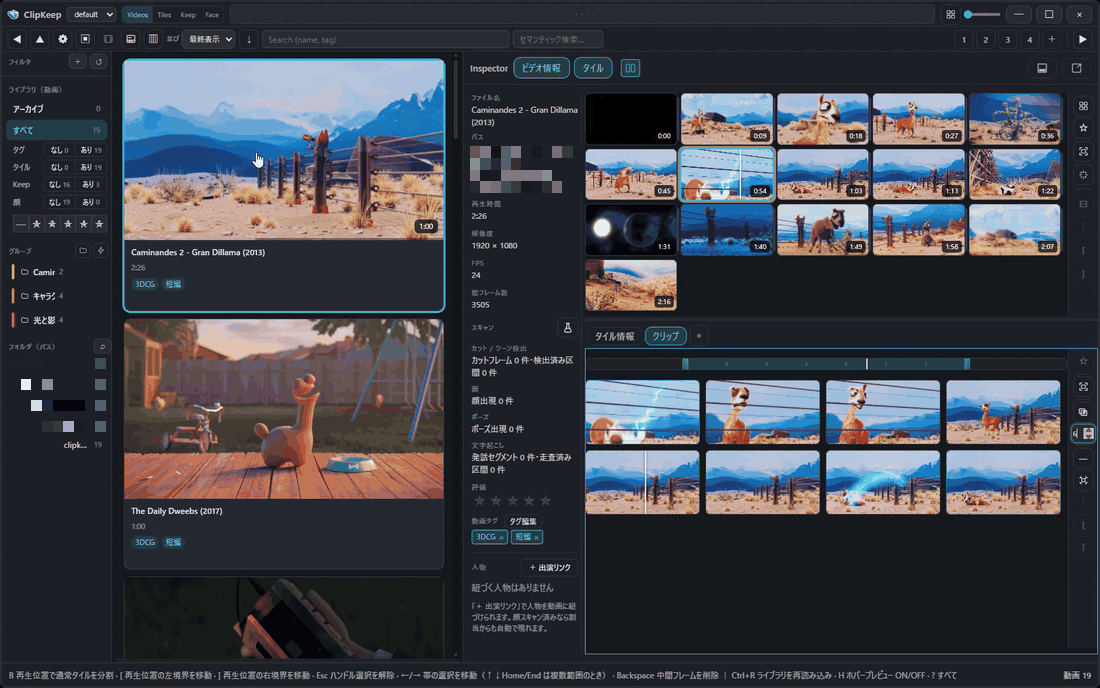This screenshot has width=1100, height=688.
Task: Click the back arrow toolbar button
Action: [17, 39]
